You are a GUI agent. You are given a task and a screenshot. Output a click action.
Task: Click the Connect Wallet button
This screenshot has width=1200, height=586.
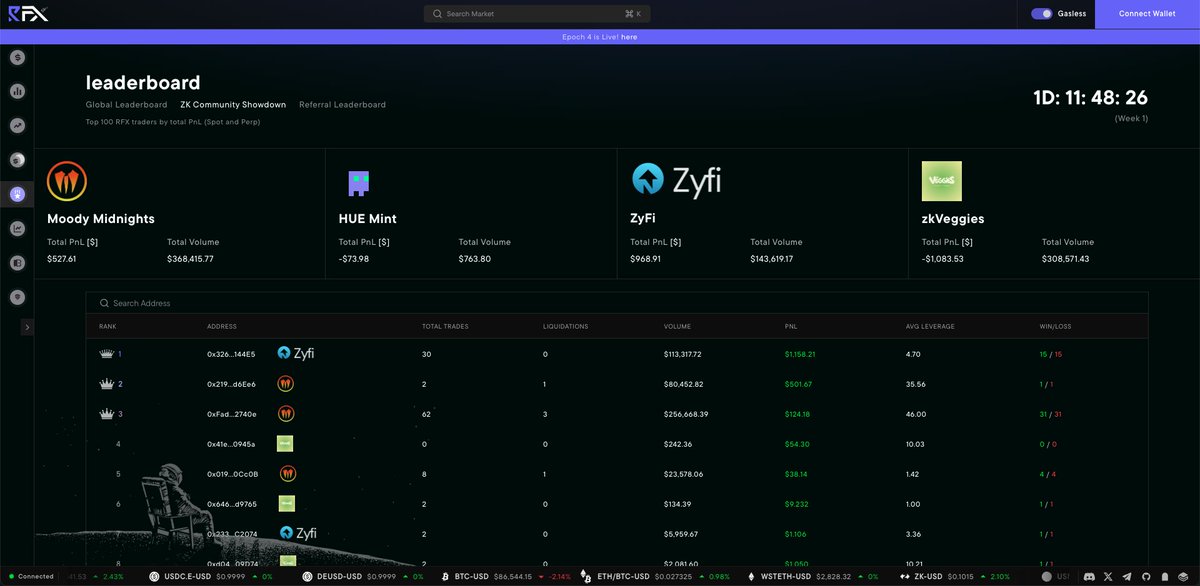1146,14
